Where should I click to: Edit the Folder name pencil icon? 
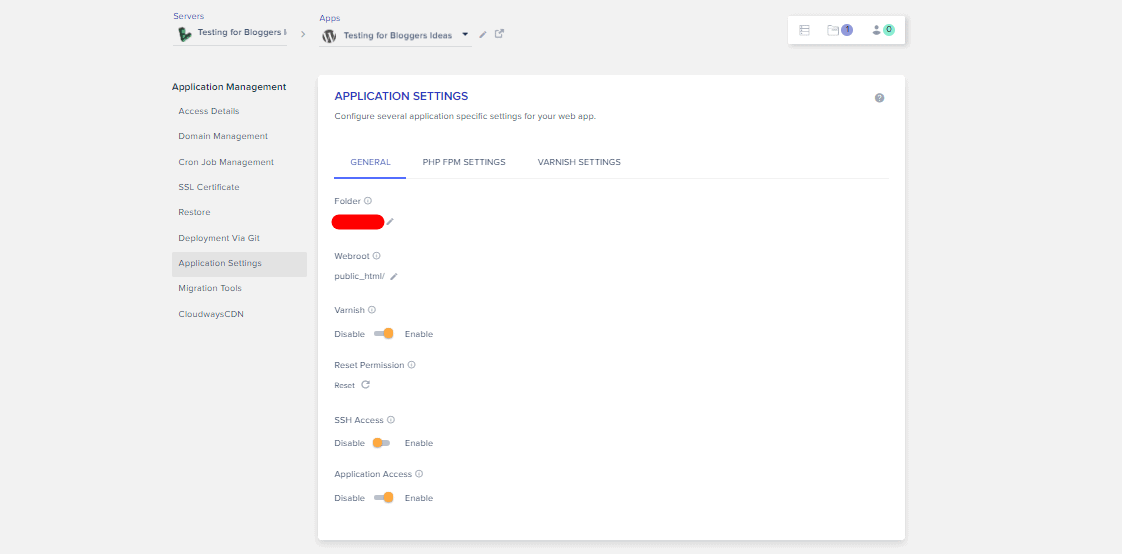pyautogui.click(x=390, y=222)
